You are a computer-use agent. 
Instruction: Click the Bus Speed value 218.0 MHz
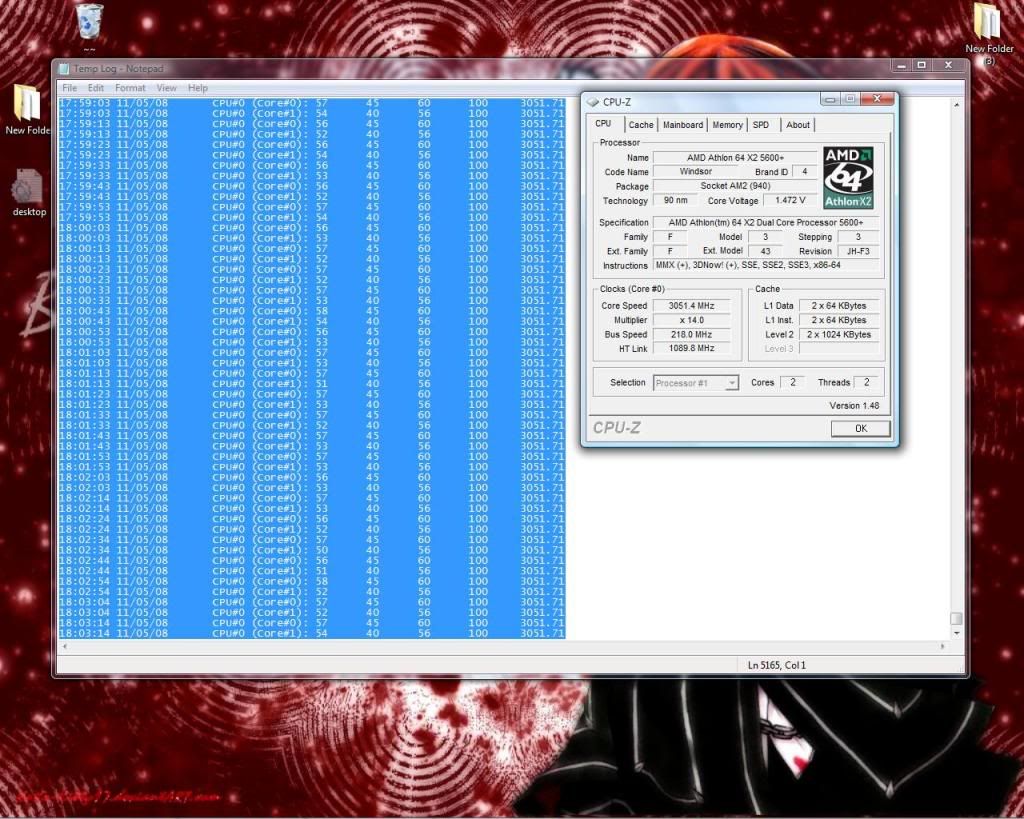coord(692,334)
